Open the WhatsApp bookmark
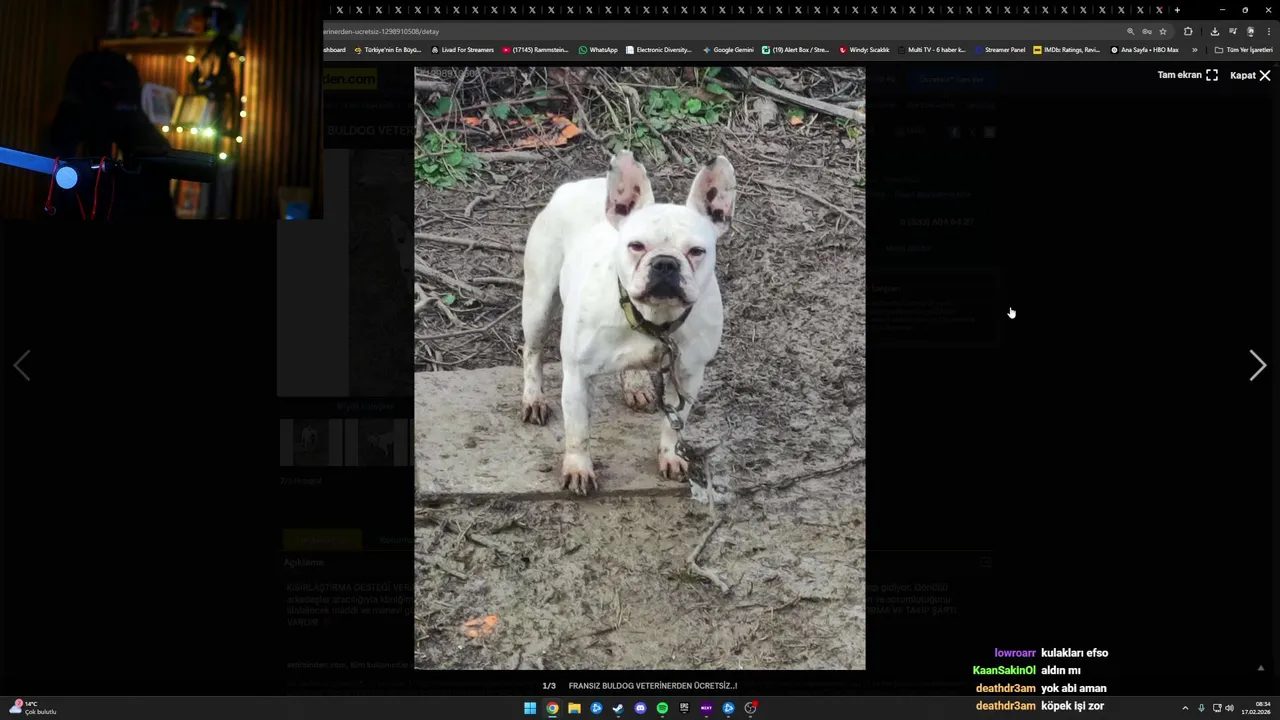 (598, 50)
